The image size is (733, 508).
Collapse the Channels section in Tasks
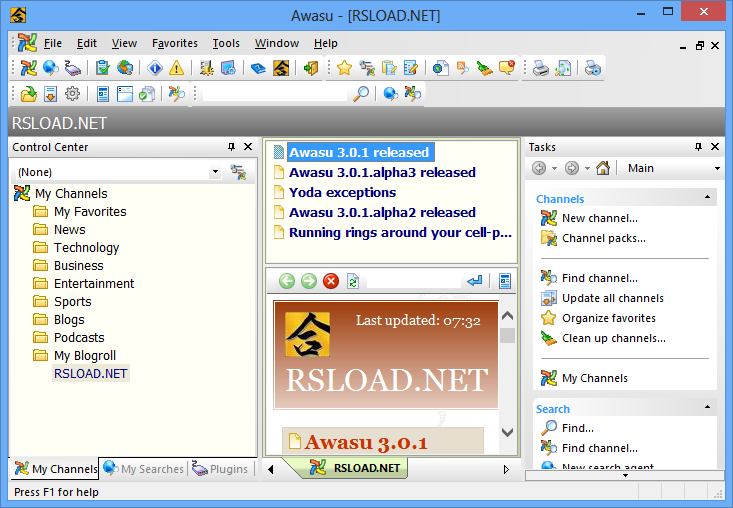point(707,197)
